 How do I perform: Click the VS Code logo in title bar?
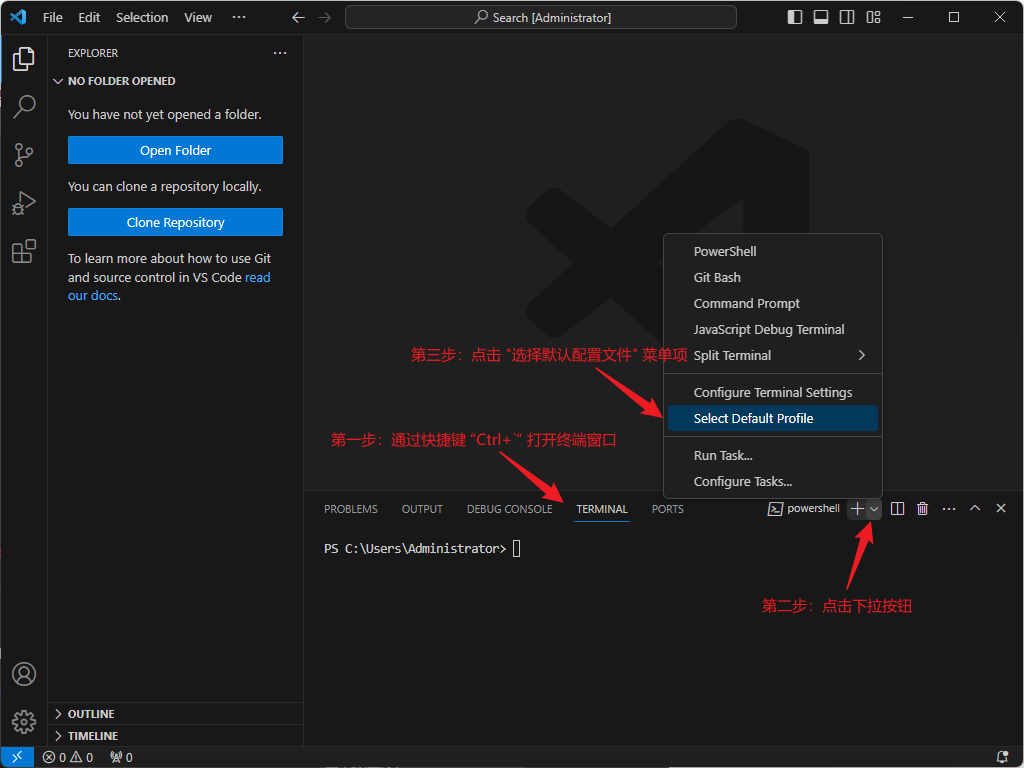pos(18,17)
